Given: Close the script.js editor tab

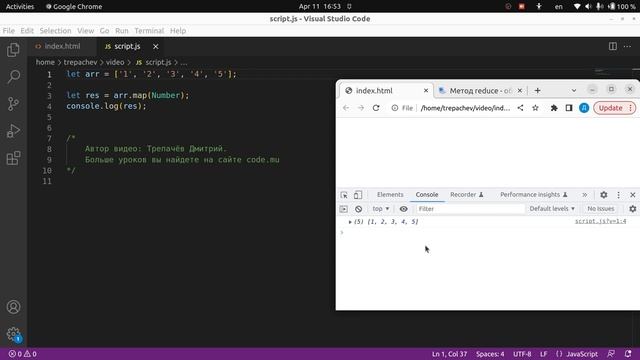Looking at the screenshot, I should point(156,47).
